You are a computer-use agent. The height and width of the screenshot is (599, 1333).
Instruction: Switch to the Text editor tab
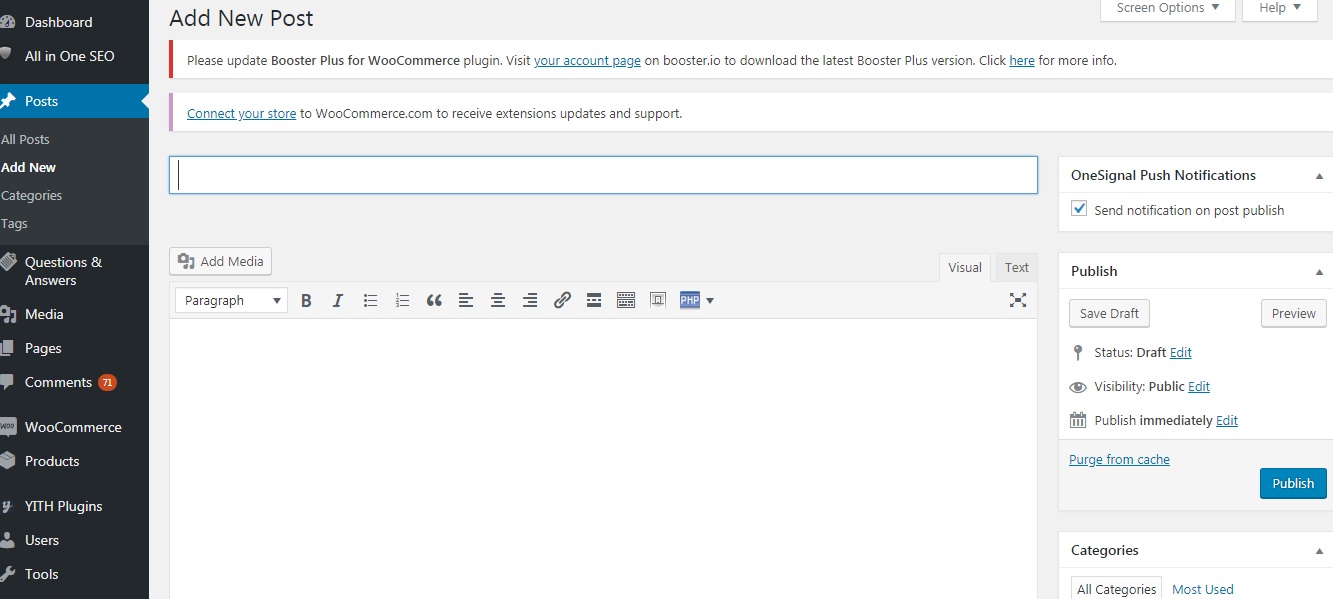click(x=1017, y=267)
